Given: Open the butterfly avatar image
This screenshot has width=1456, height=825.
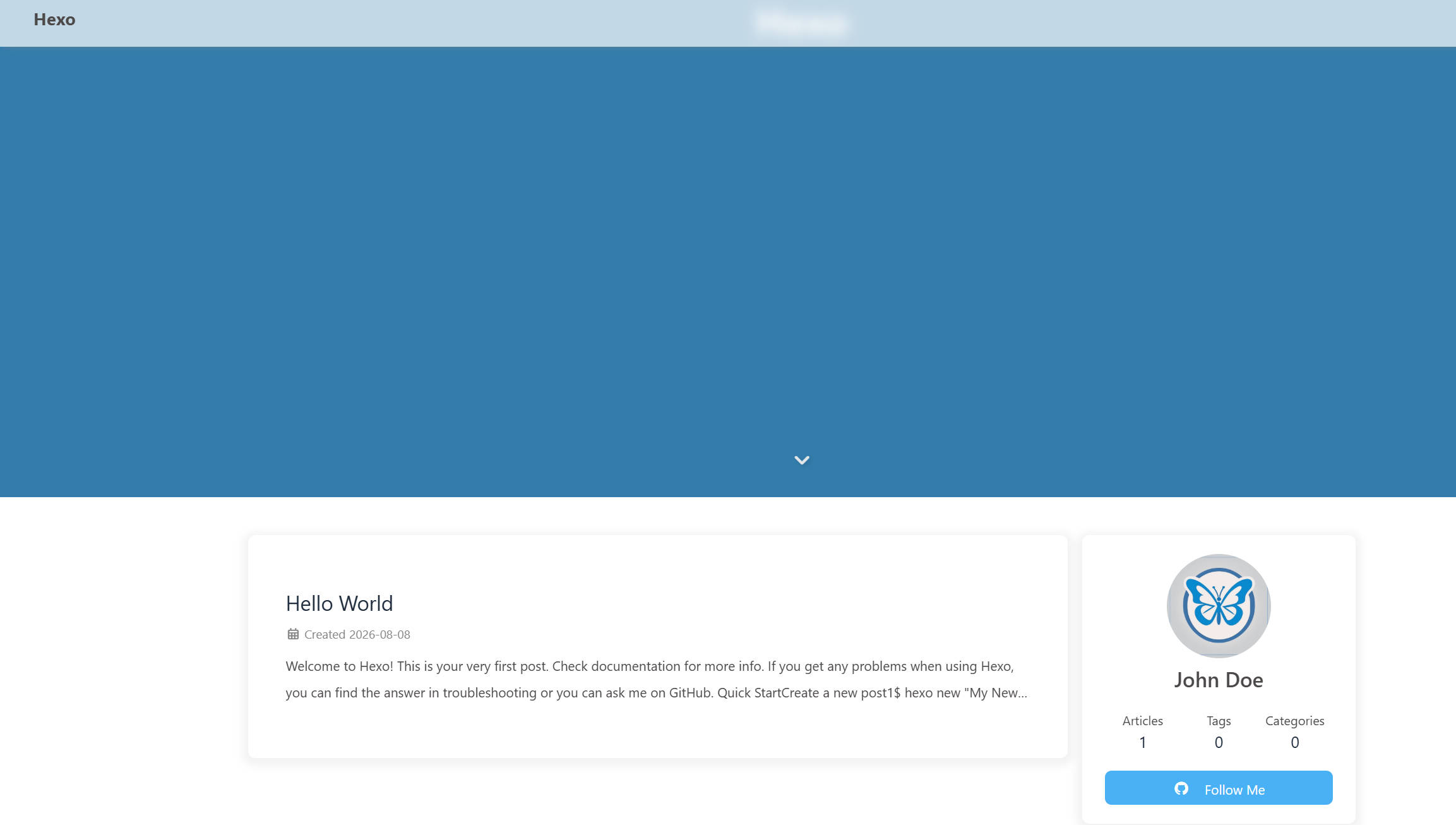Looking at the screenshot, I should [x=1219, y=606].
